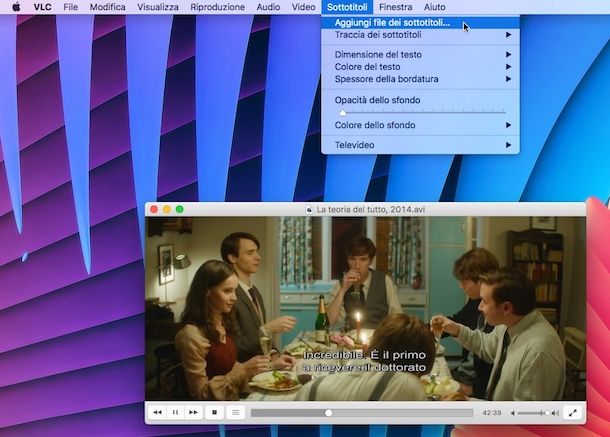Expand arrow next to Spessore della bordatura
The width and height of the screenshot is (610, 437).
[508, 79]
